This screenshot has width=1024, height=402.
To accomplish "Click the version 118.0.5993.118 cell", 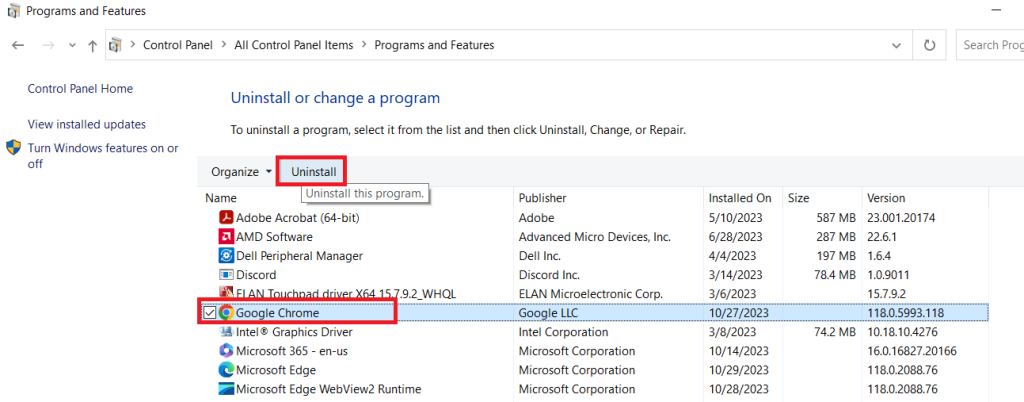I will pos(905,313).
